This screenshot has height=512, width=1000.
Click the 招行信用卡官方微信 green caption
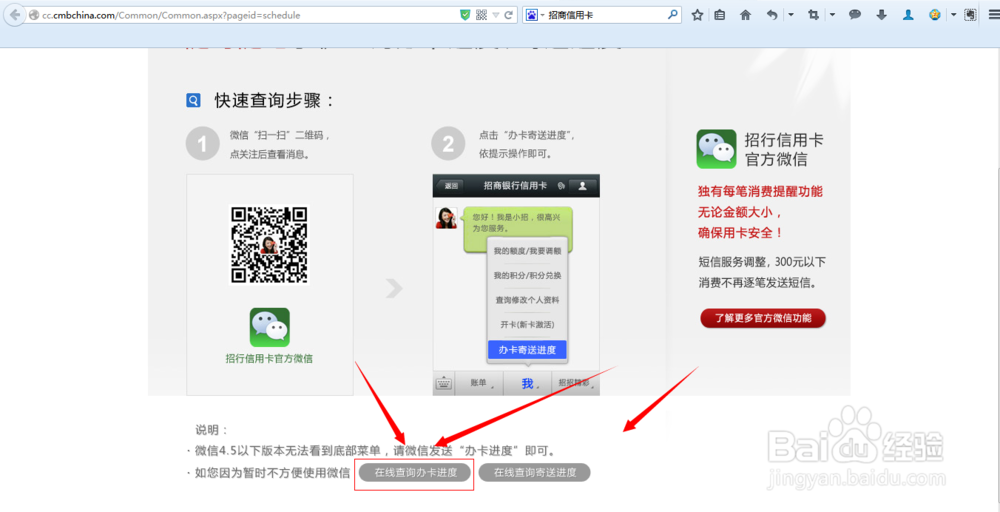click(x=269, y=359)
